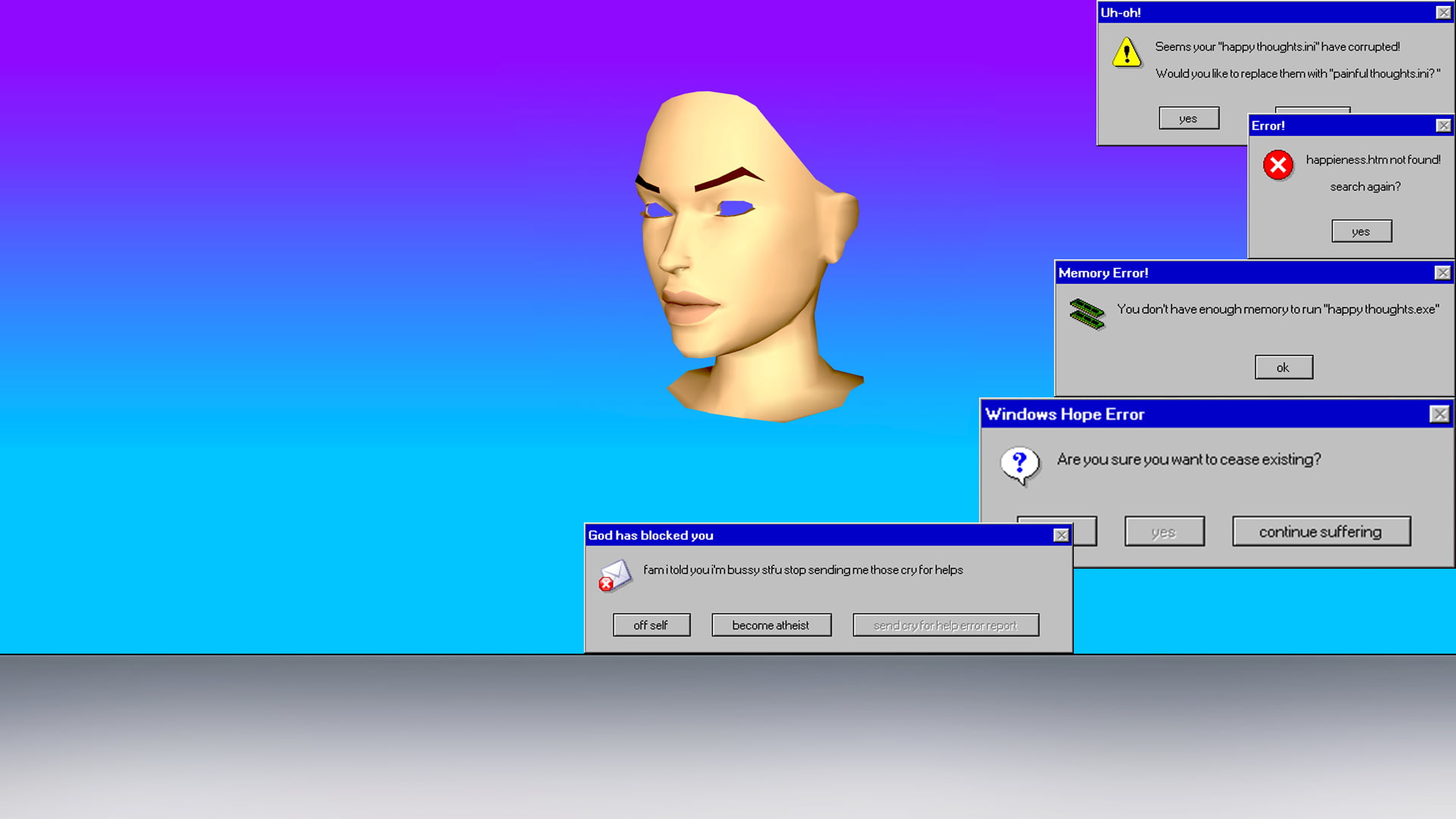The height and width of the screenshot is (819, 1456).
Task: Close the Memory Error! dialog
Action: 1442,272
